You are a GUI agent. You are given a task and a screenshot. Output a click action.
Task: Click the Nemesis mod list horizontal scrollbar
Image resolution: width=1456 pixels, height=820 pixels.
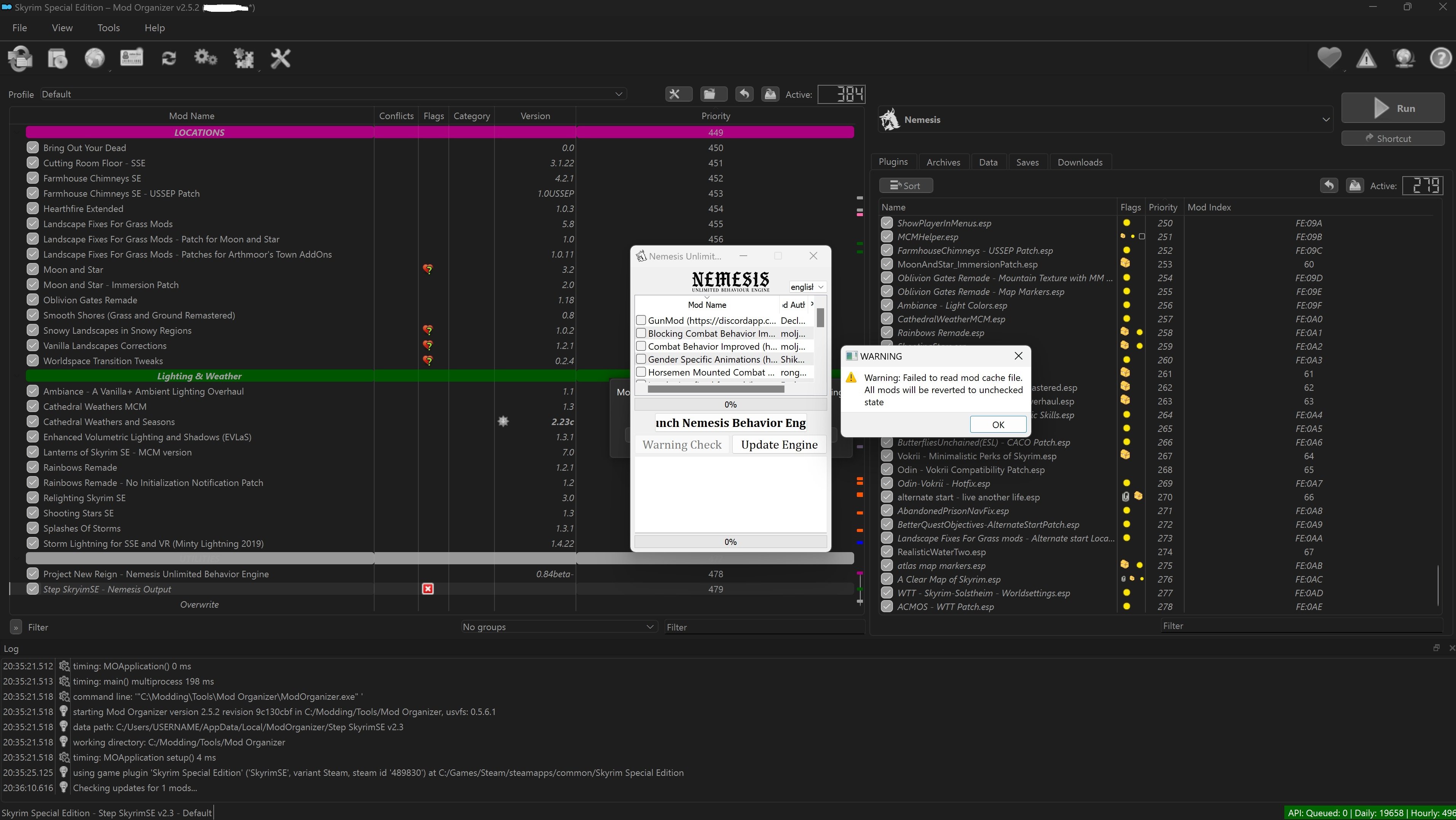[716, 389]
